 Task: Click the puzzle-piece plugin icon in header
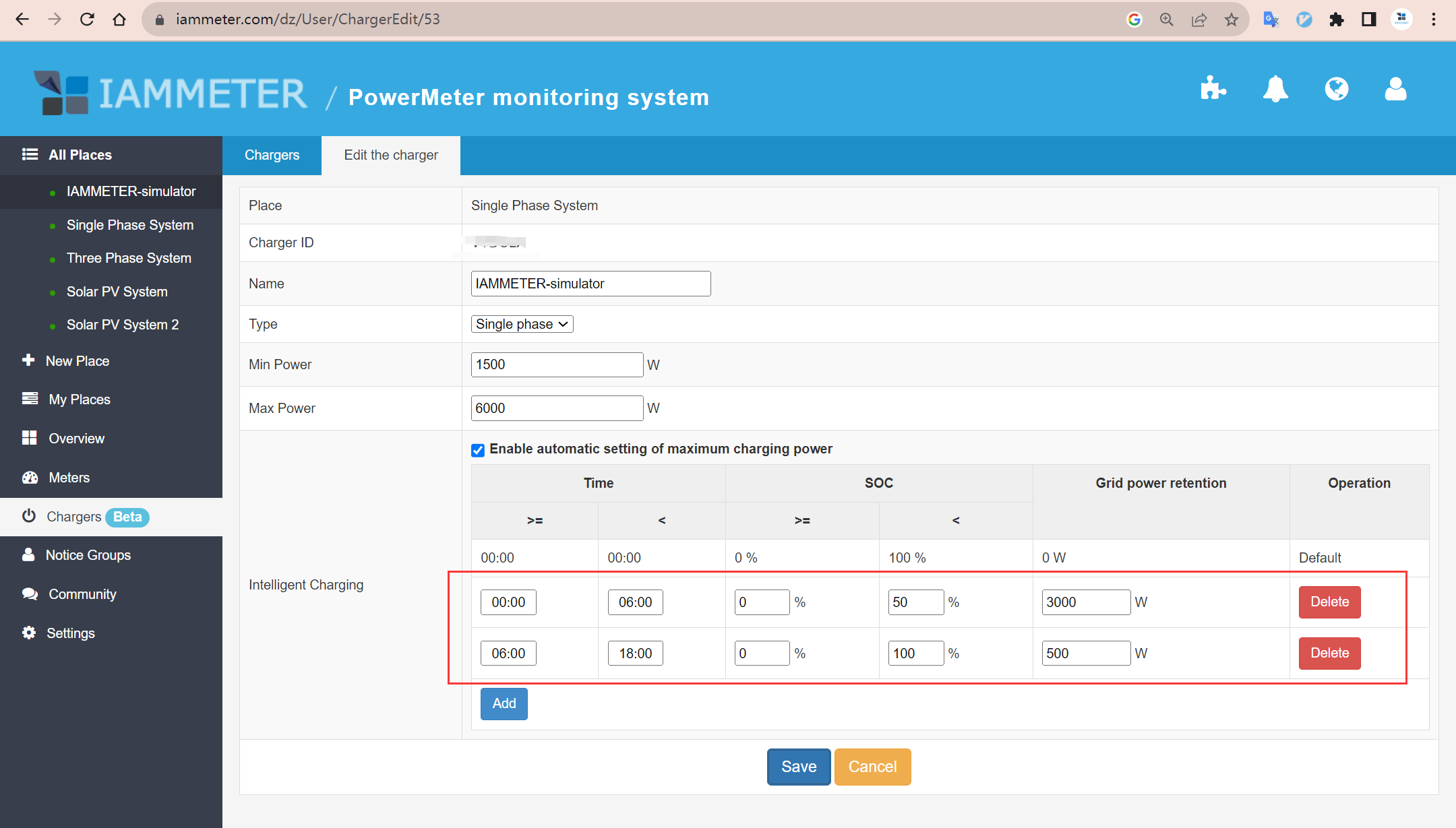1213,88
